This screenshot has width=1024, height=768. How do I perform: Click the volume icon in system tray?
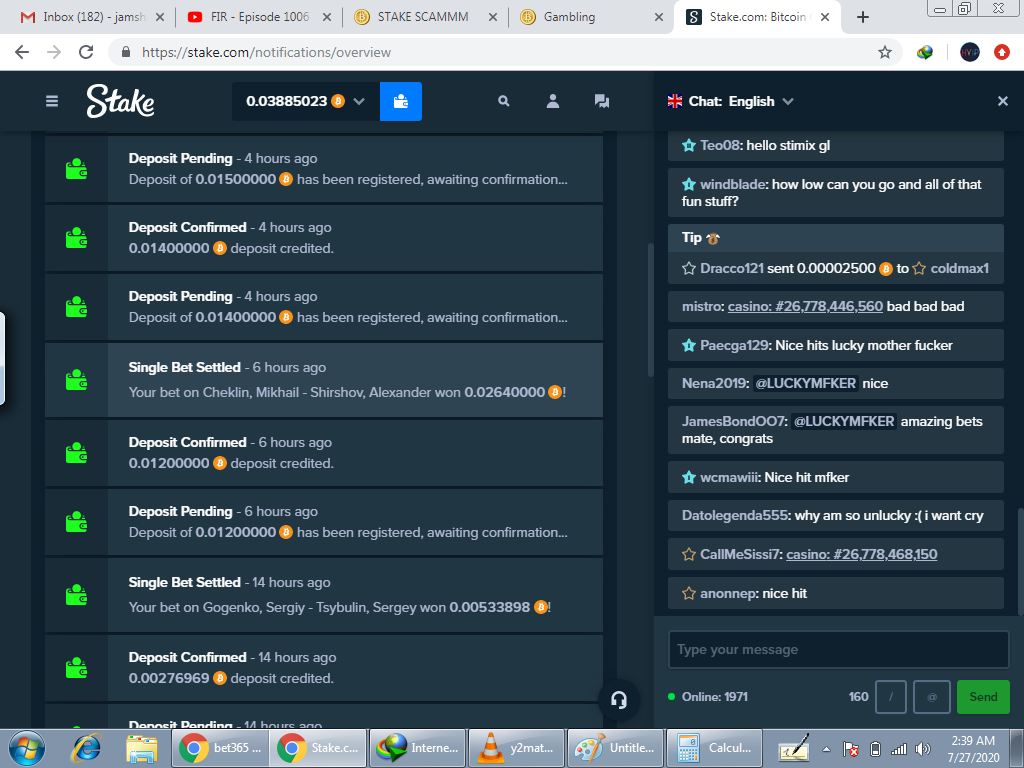pos(922,749)
